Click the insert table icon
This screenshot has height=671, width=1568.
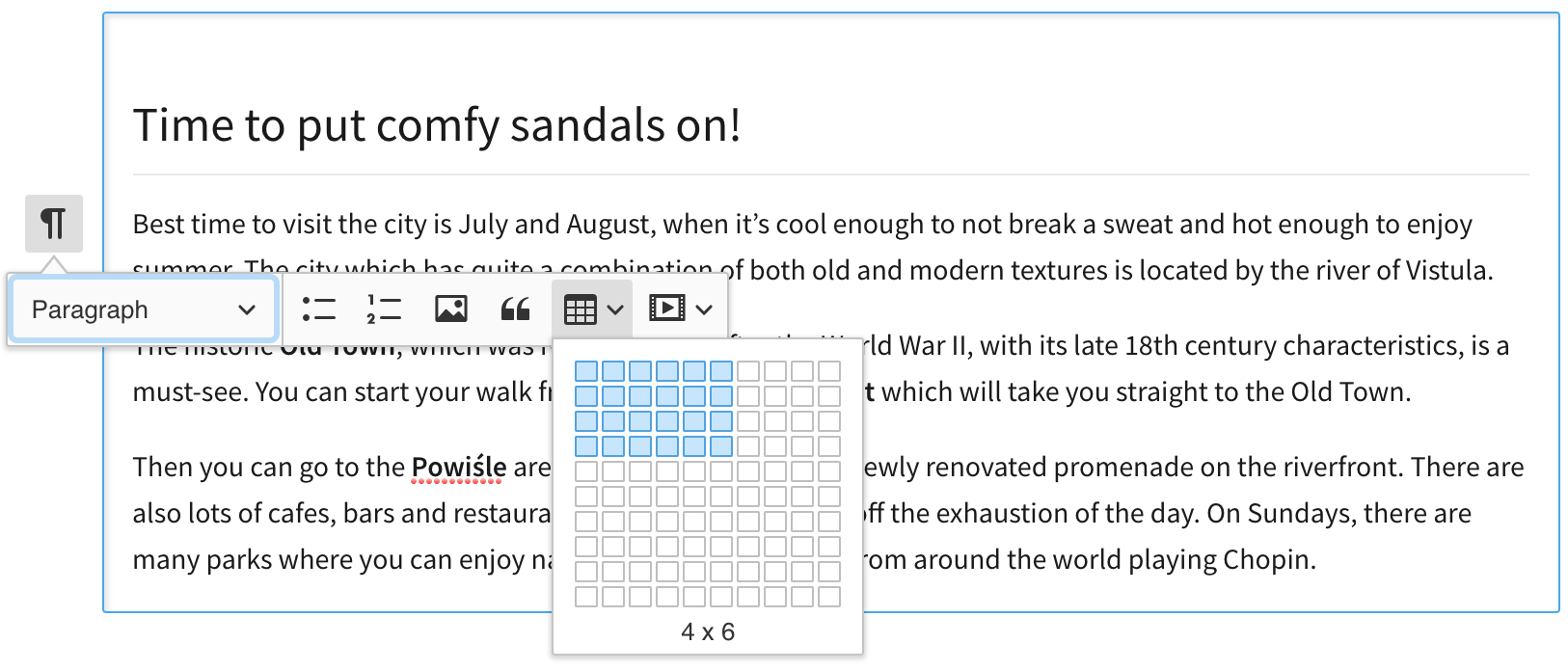point(581,309)
